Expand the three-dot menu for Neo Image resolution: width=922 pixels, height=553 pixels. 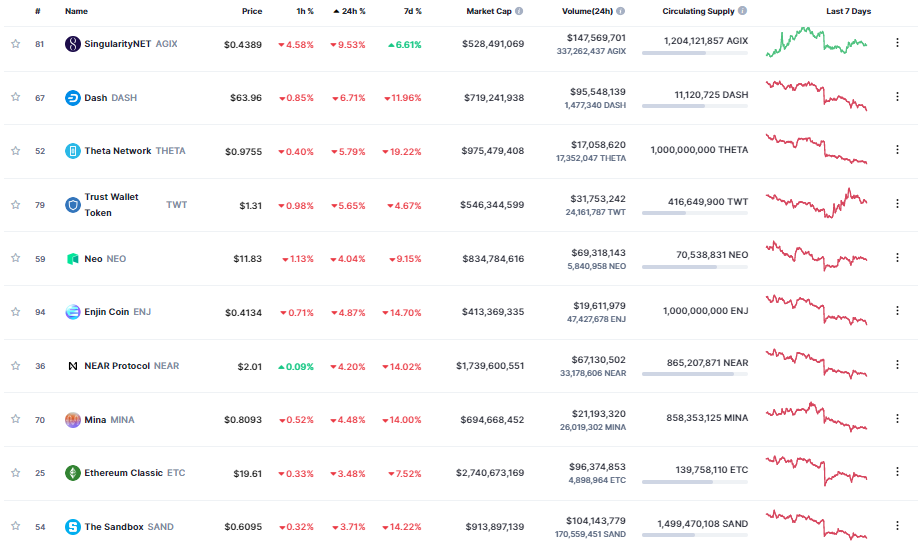click(896, 259)
